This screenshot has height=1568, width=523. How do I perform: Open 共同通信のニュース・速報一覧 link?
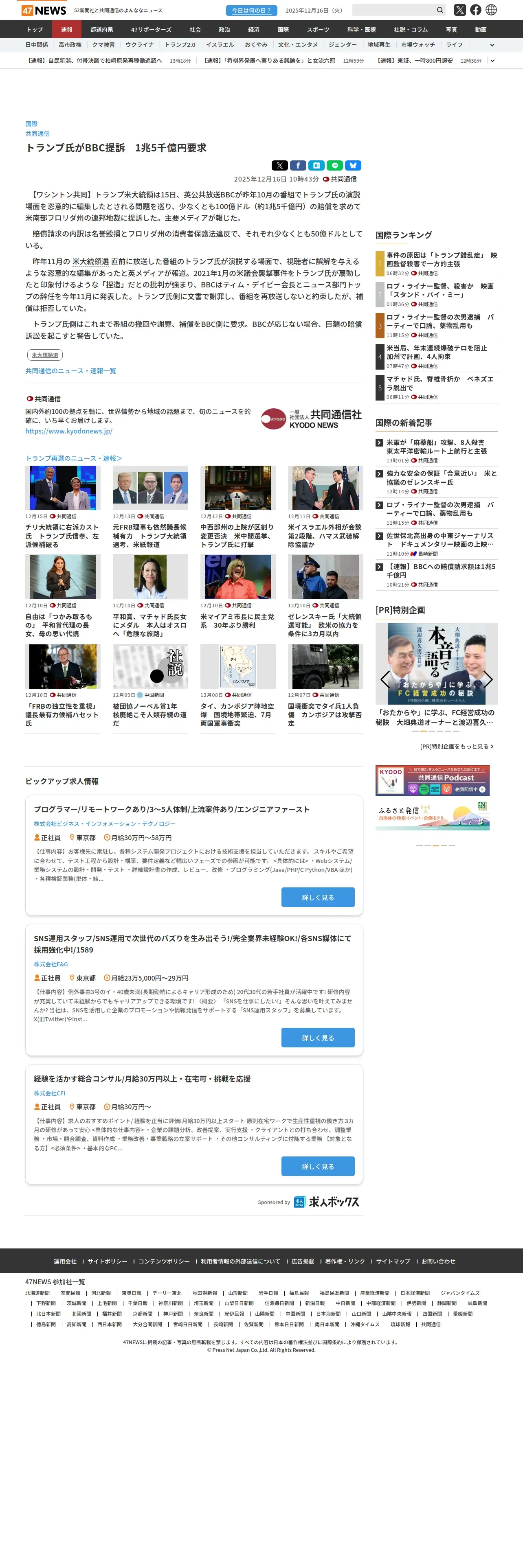(x=70, y=371)
